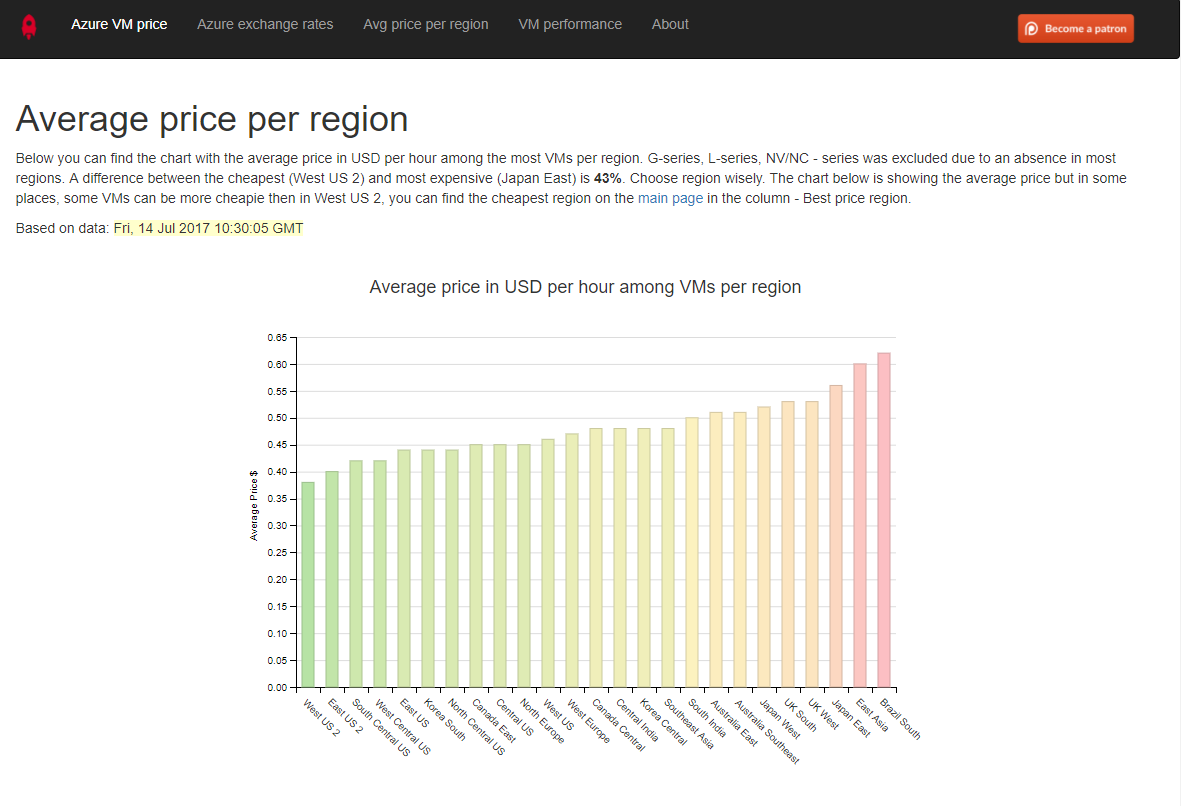Click the 0.50 y-axis tick label
The width and height of the screenshot is (1181, 806).
pyautogui.click(x=277, y=418)
